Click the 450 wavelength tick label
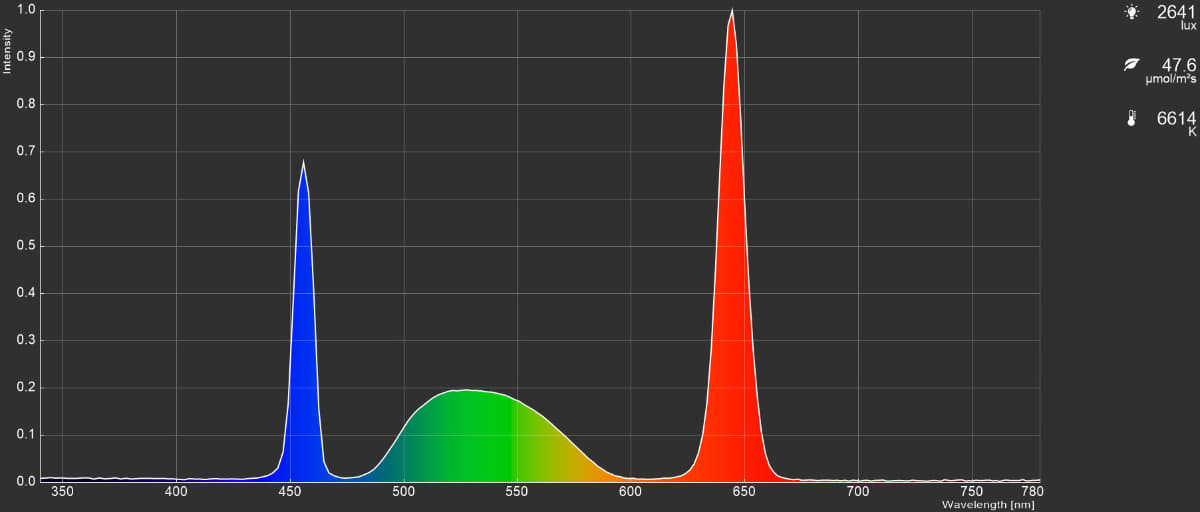The height and width of the screenshot is (512, 1200). point(290,492)
